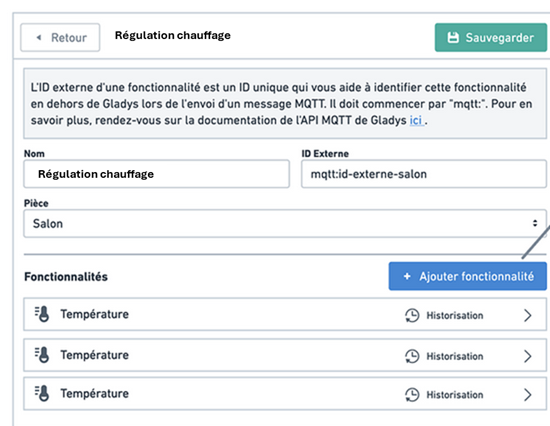
Task: Click the plus icon in Ajouter fonctionnalité
Action: (x=407, y=277)
